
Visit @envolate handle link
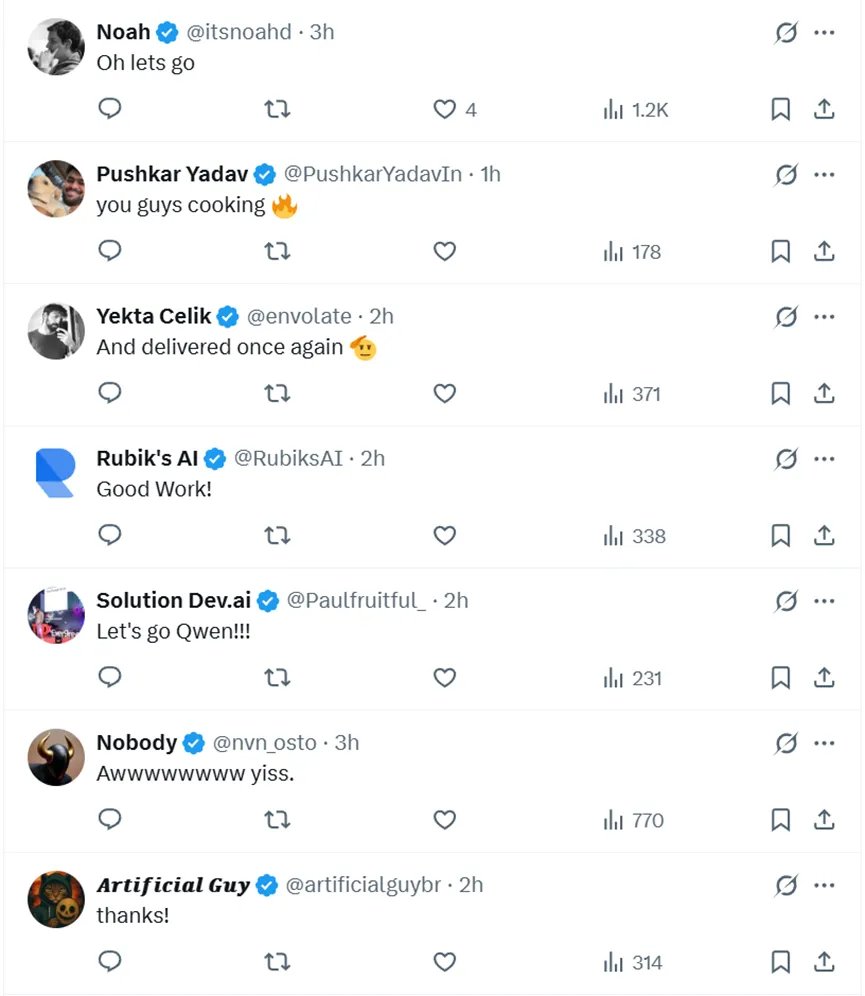(x=299, y=316)
